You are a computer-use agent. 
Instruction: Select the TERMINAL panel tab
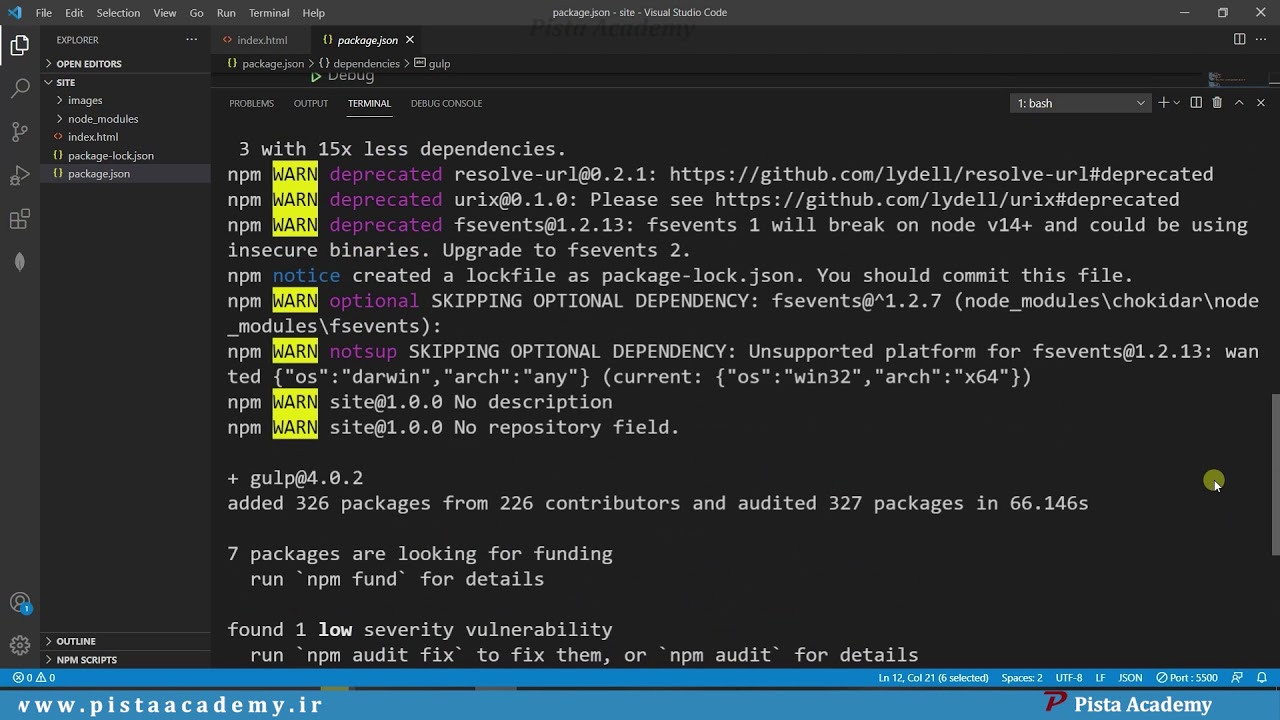[369, 103]
